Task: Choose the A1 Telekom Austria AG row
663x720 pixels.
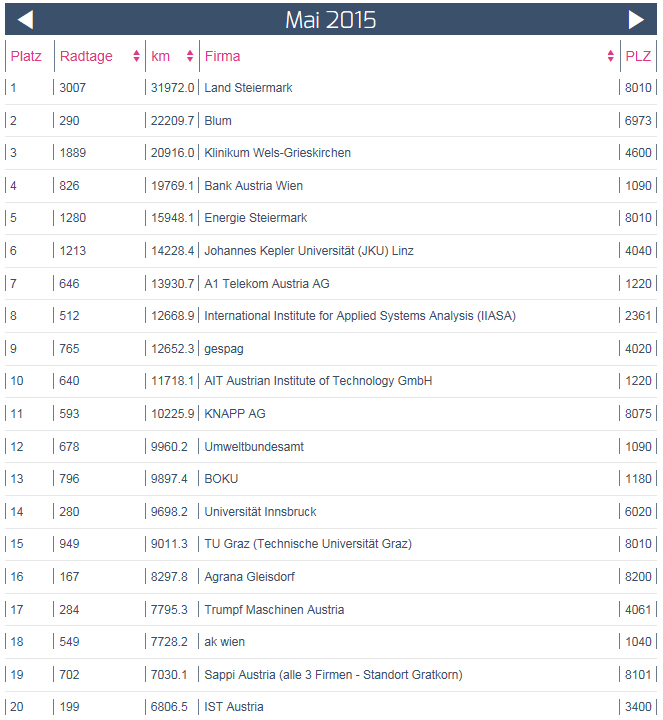Action: tap(266, 284)
